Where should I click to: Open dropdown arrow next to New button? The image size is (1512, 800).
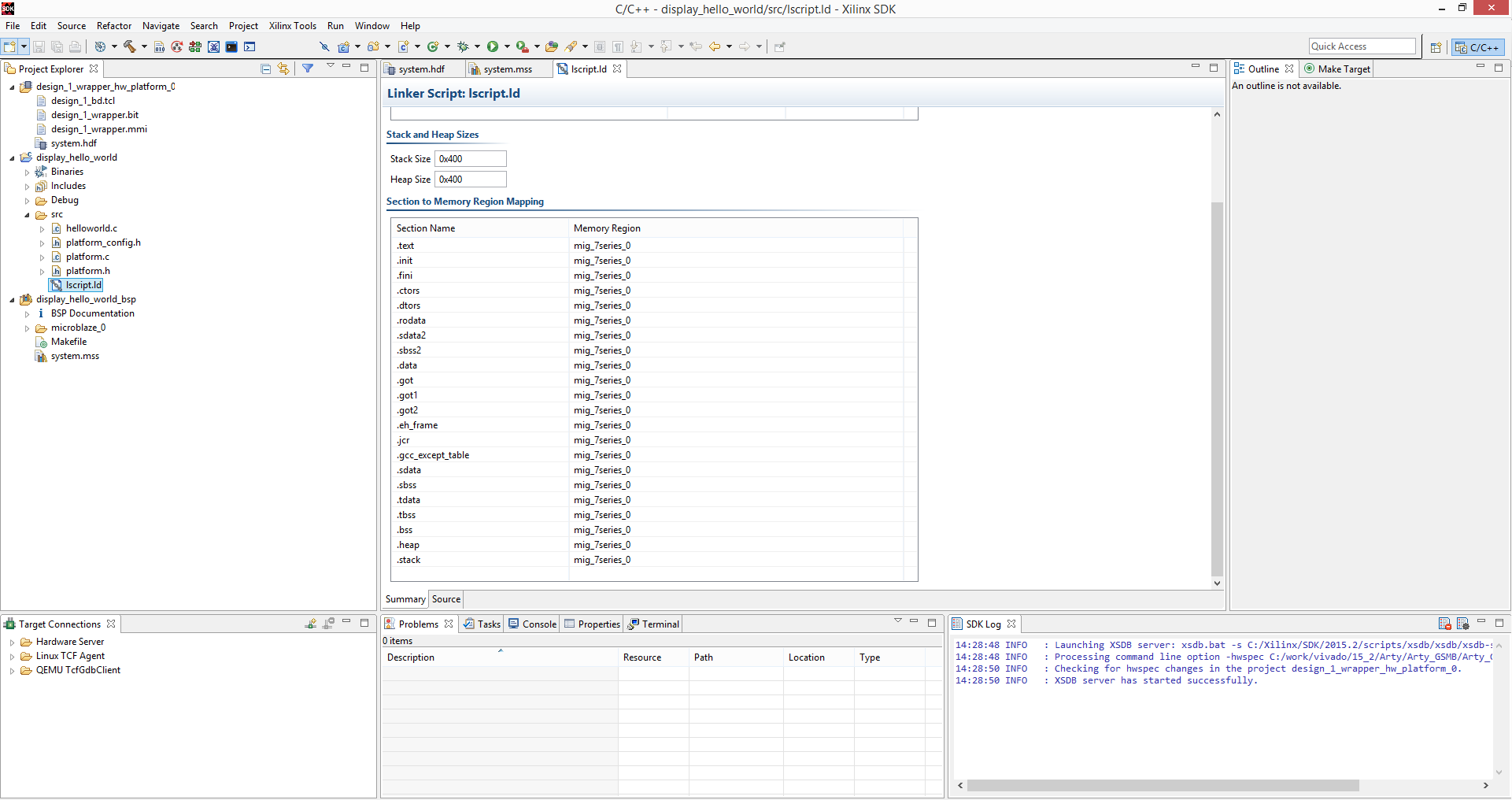pyautogui.click(x=24, y=46)
